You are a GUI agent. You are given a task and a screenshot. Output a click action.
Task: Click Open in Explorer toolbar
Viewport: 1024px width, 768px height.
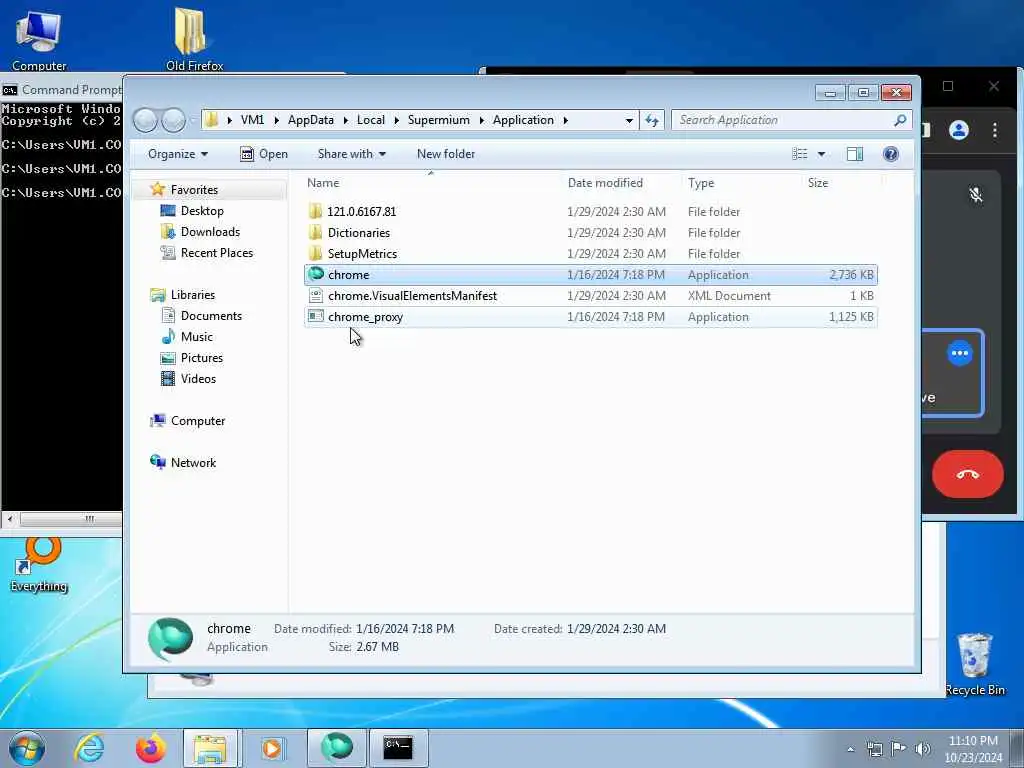click(x=264, y=154)
